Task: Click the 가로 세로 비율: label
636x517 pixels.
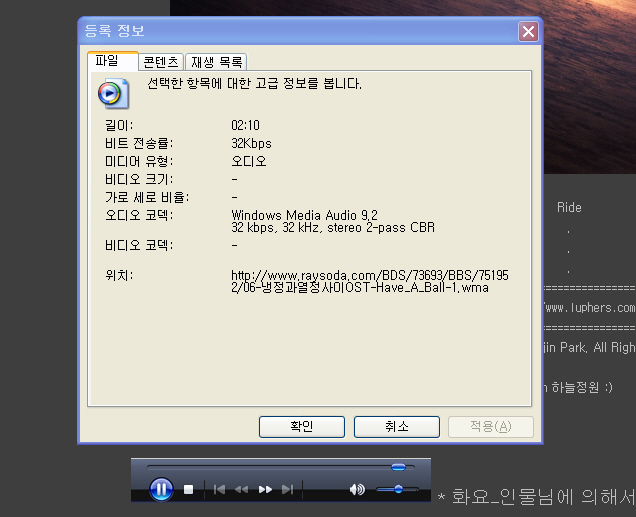Action: pos(147,197)
